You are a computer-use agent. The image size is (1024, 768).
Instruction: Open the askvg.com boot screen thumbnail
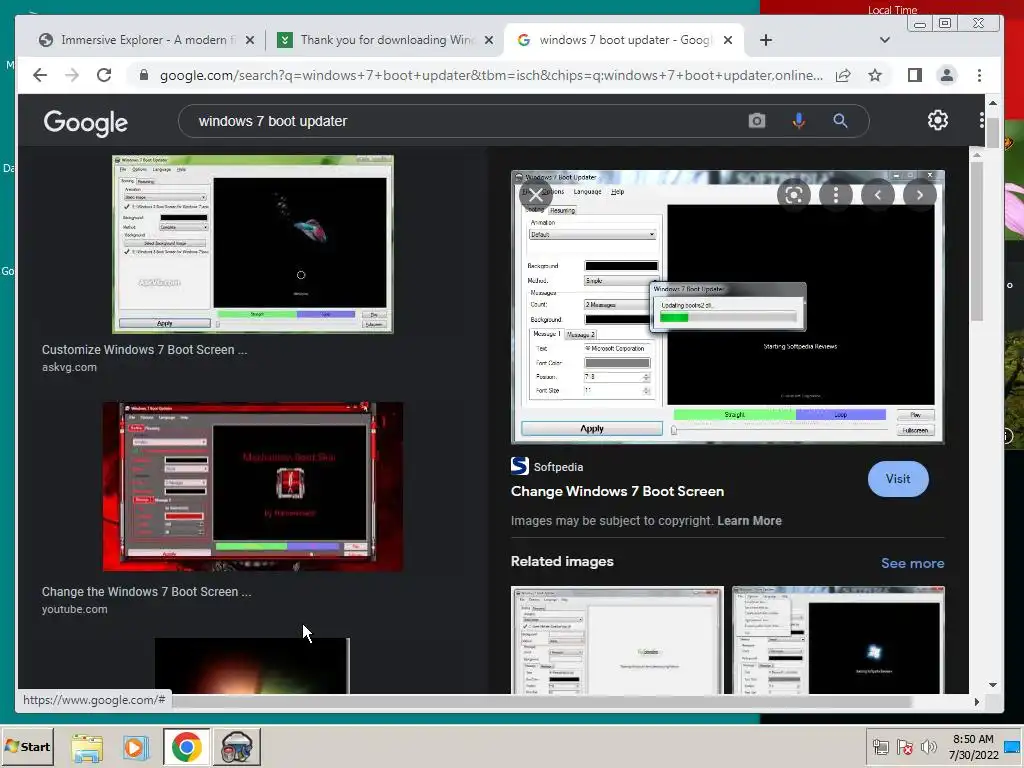click(253, 244)
